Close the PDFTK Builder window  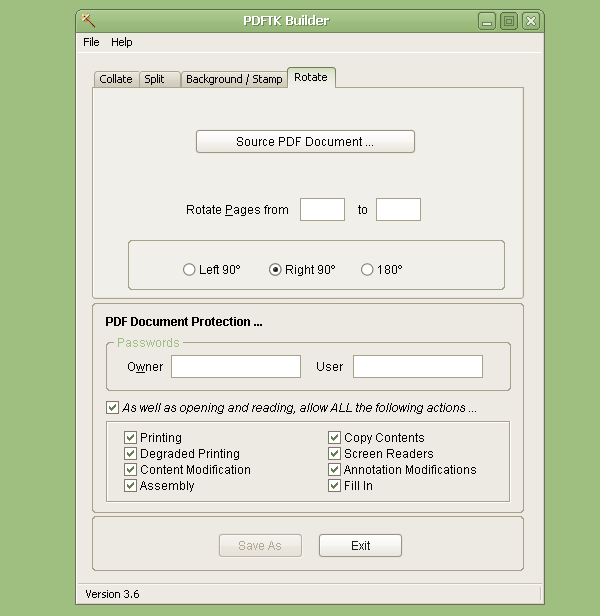[x=531, y=21]
